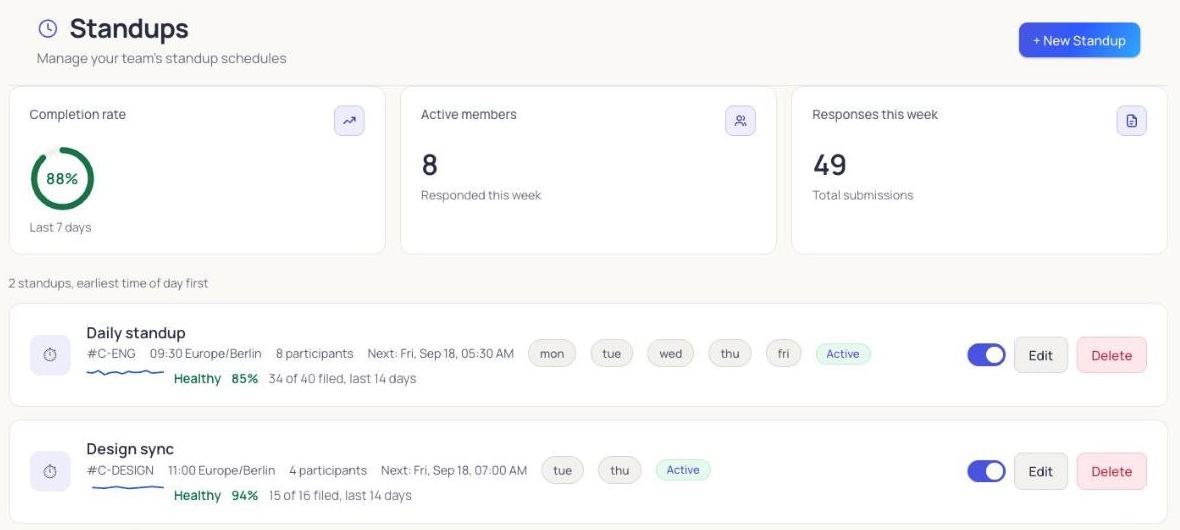The height and width of the screenshot is (530, 1180).
Task: Toggle the tue day chip on Design sync
Action: [562, 471]
